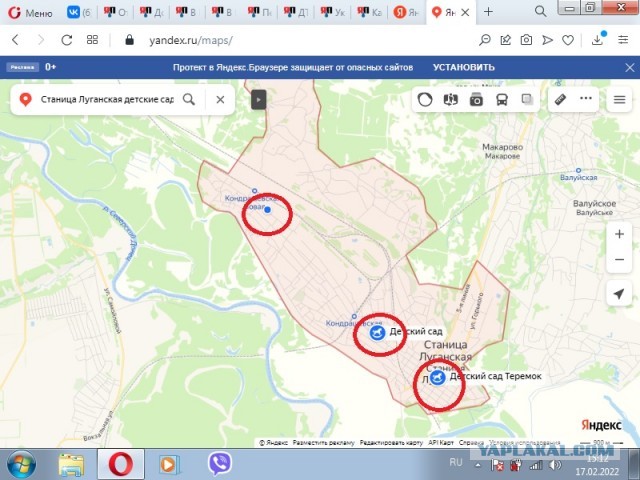This screenshot has height=480, width=640.
Task: Switch to the tab labeled Ка
Action: pyautogui.click(x=370, y=12)
